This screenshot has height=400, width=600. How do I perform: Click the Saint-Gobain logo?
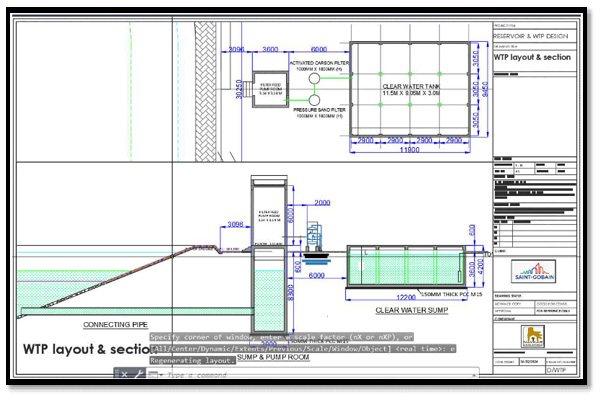click(534, 271)
